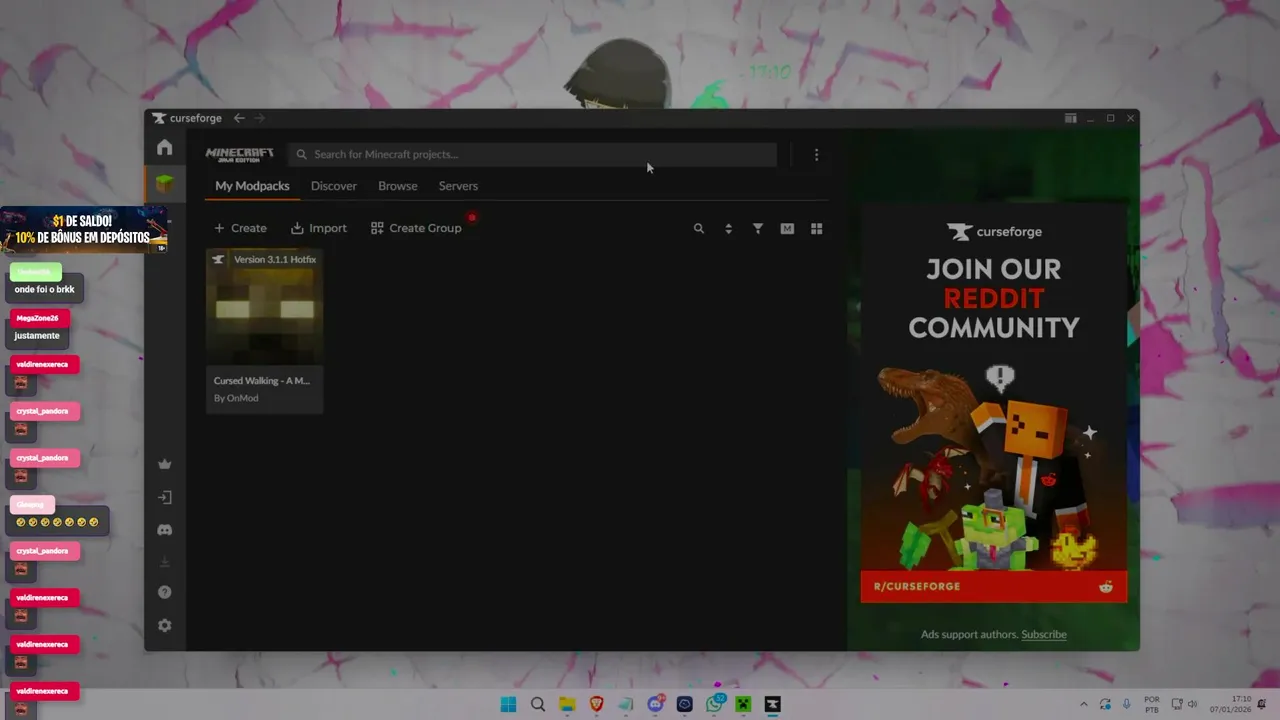Screen dimensions: 1280x720
Task: Click the "justamente" chat message
Action: (x=37, y=336)
